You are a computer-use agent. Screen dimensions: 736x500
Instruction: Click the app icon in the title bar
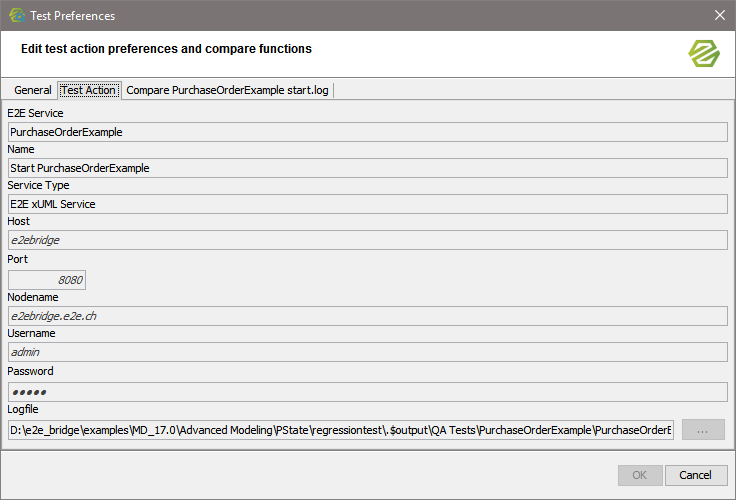click(x=17, y=15)
